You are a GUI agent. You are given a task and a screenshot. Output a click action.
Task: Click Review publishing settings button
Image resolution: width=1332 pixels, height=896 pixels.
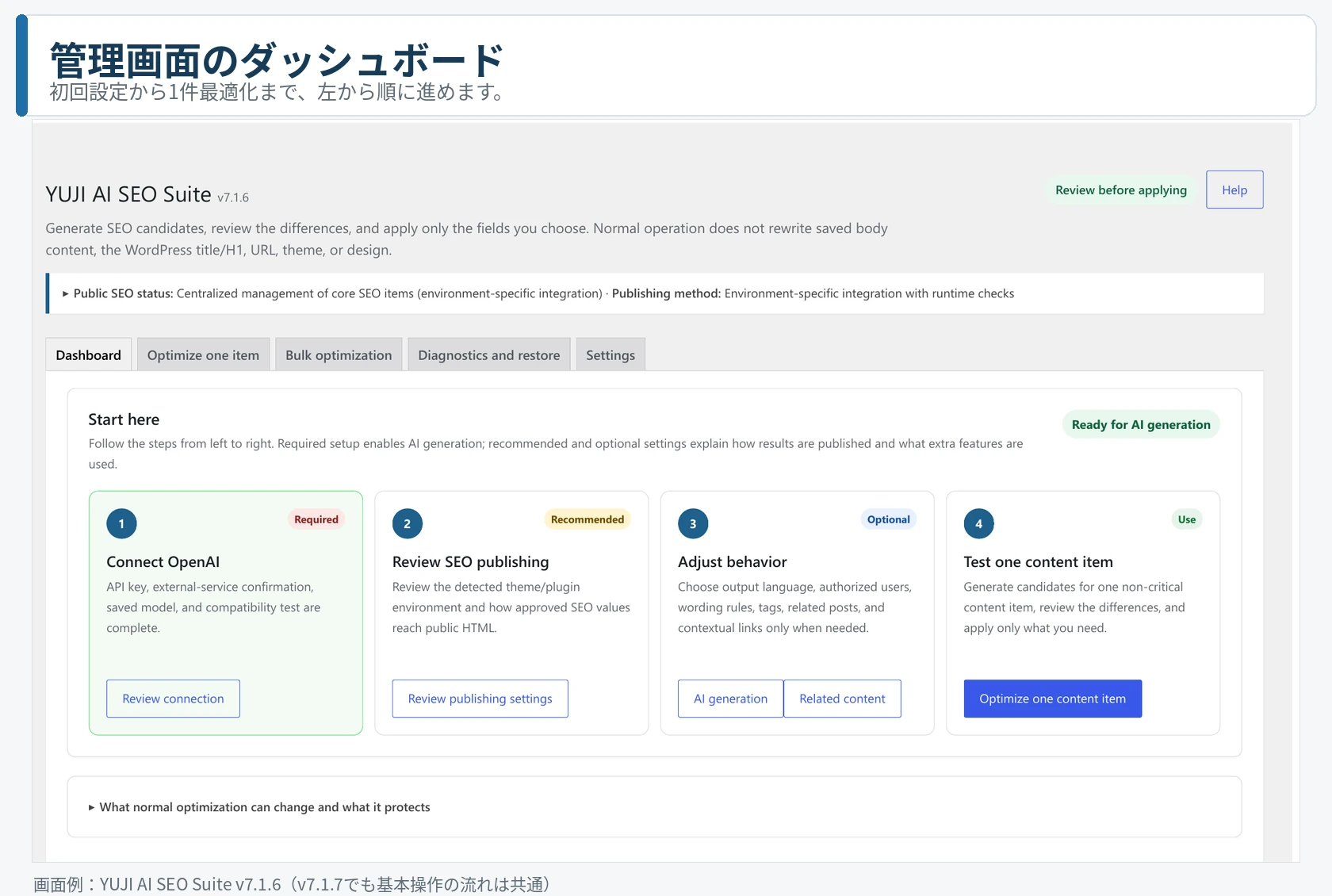tap(480, 699)
